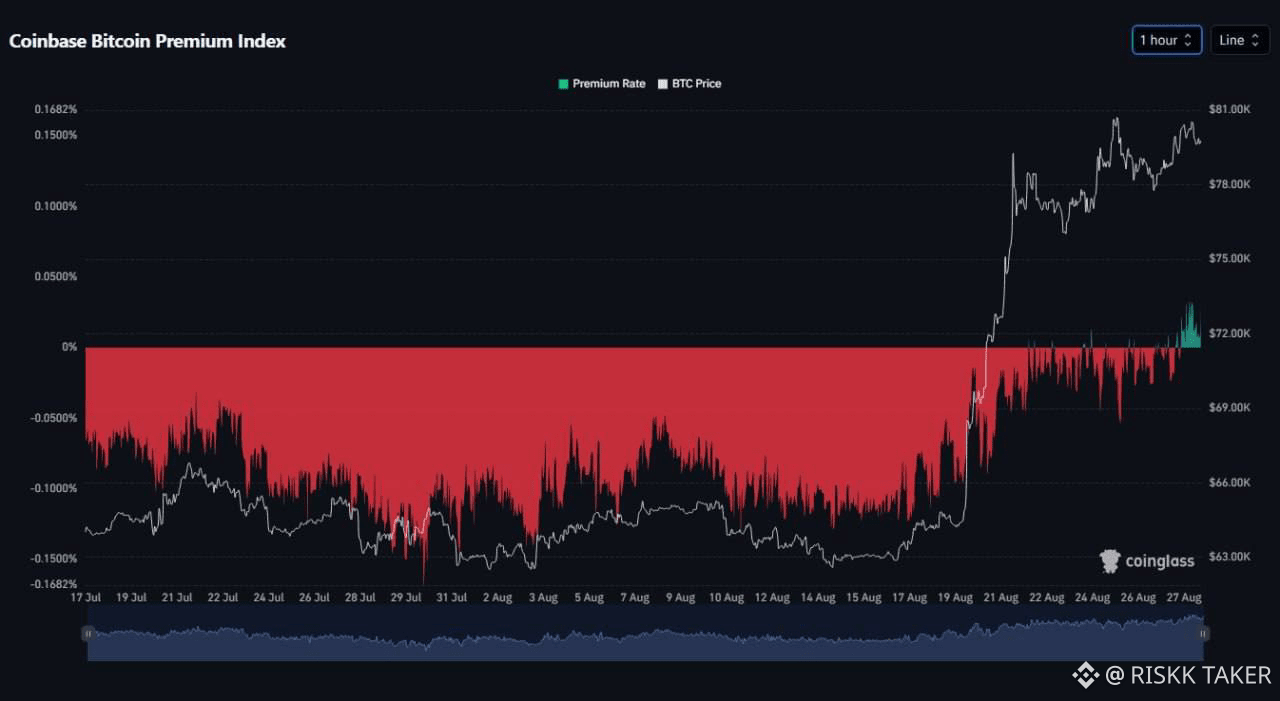Click the white BTC Price legend swatch
This screenshot has height=701, width=1280.
[662, 84]
